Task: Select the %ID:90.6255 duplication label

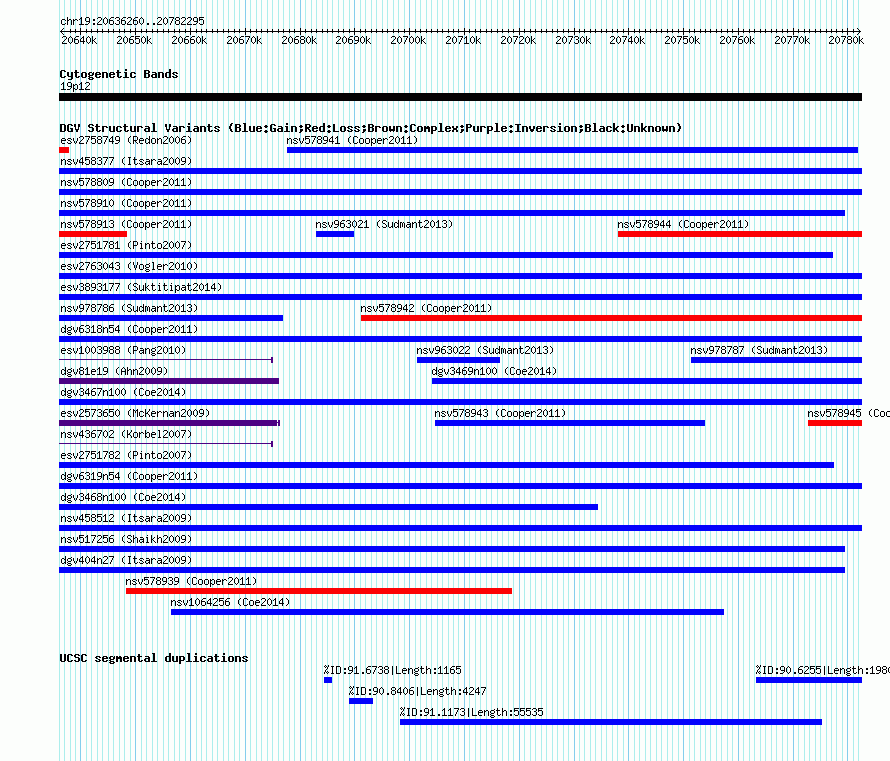Action: tap(822, 670)
